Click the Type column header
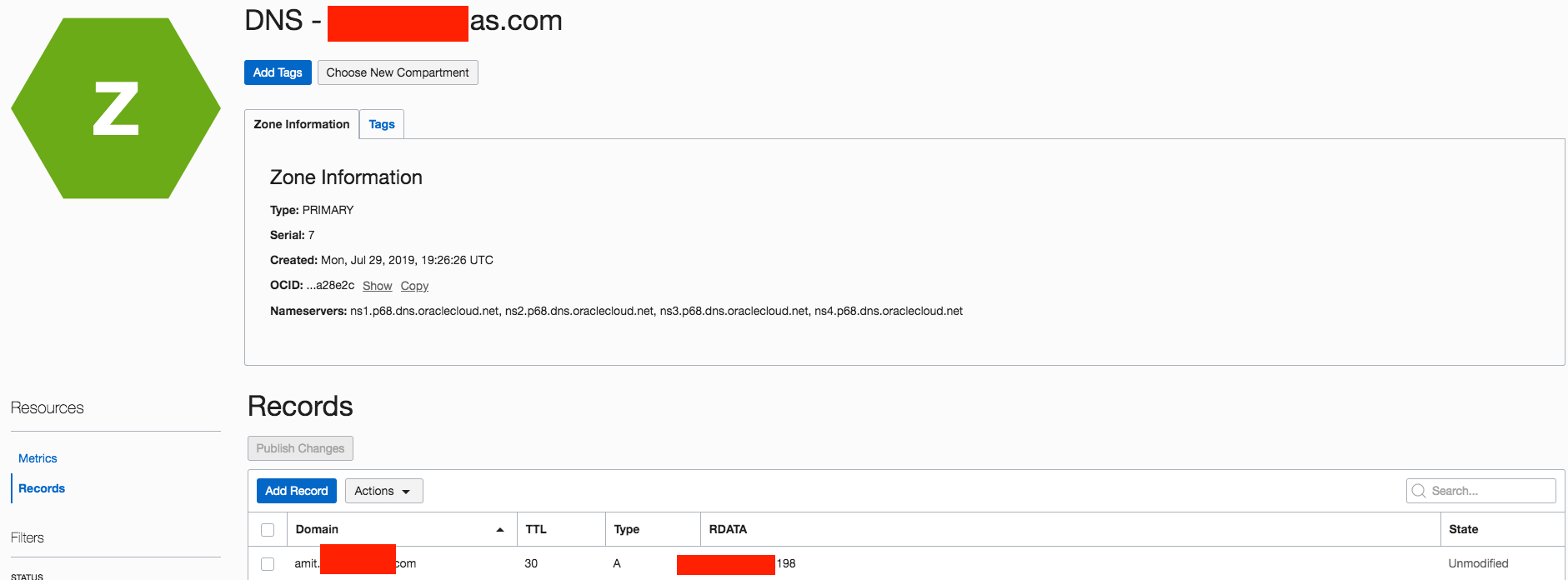 click(627, 529)
